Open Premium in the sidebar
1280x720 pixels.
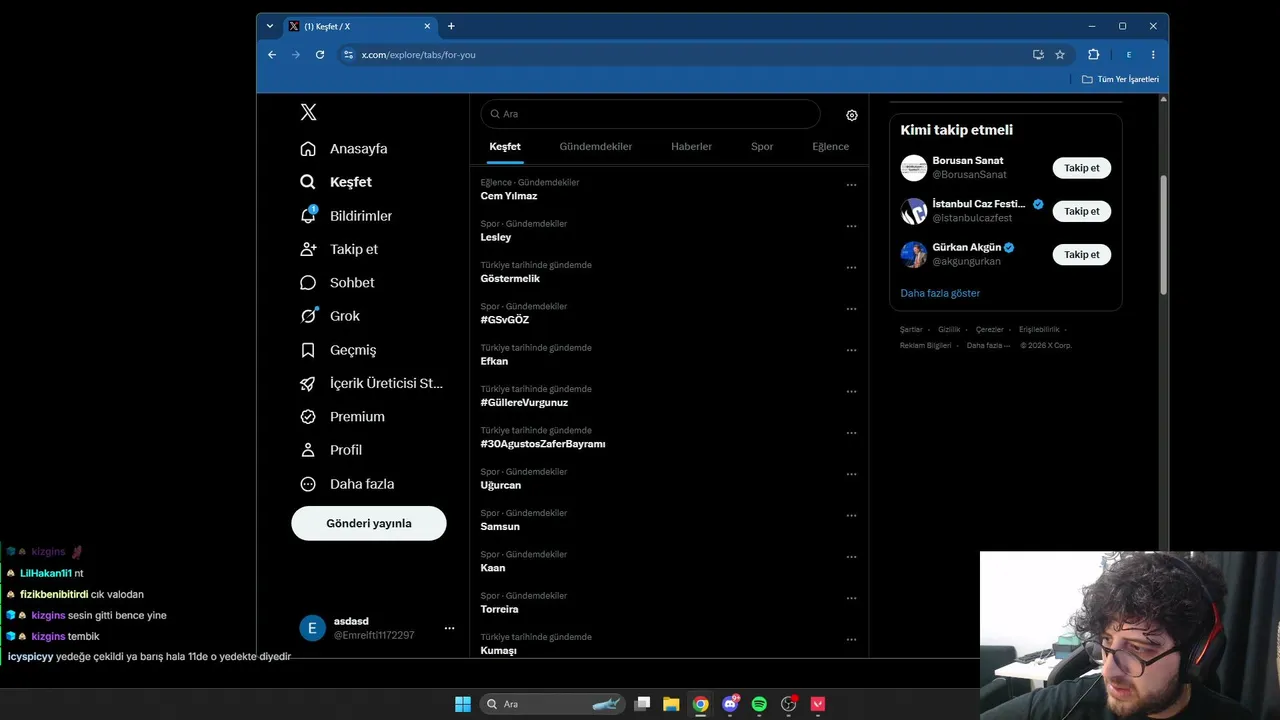tap(342, 417)
